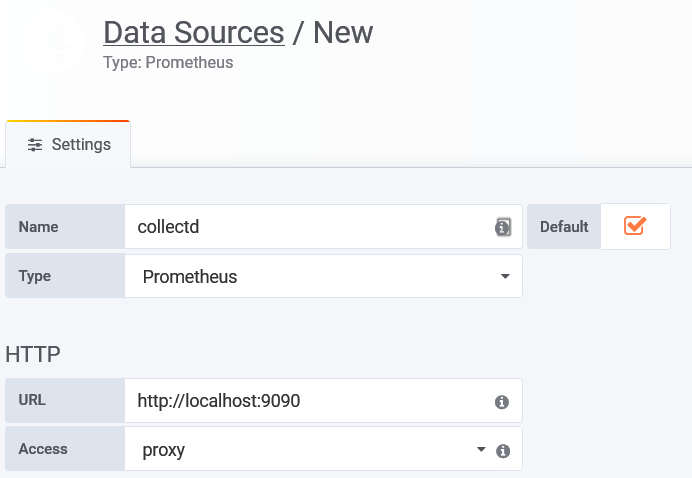Screen dimensions: 692x478
Task: Click the info icon beside Access dropdown
Action: (503, 451)
